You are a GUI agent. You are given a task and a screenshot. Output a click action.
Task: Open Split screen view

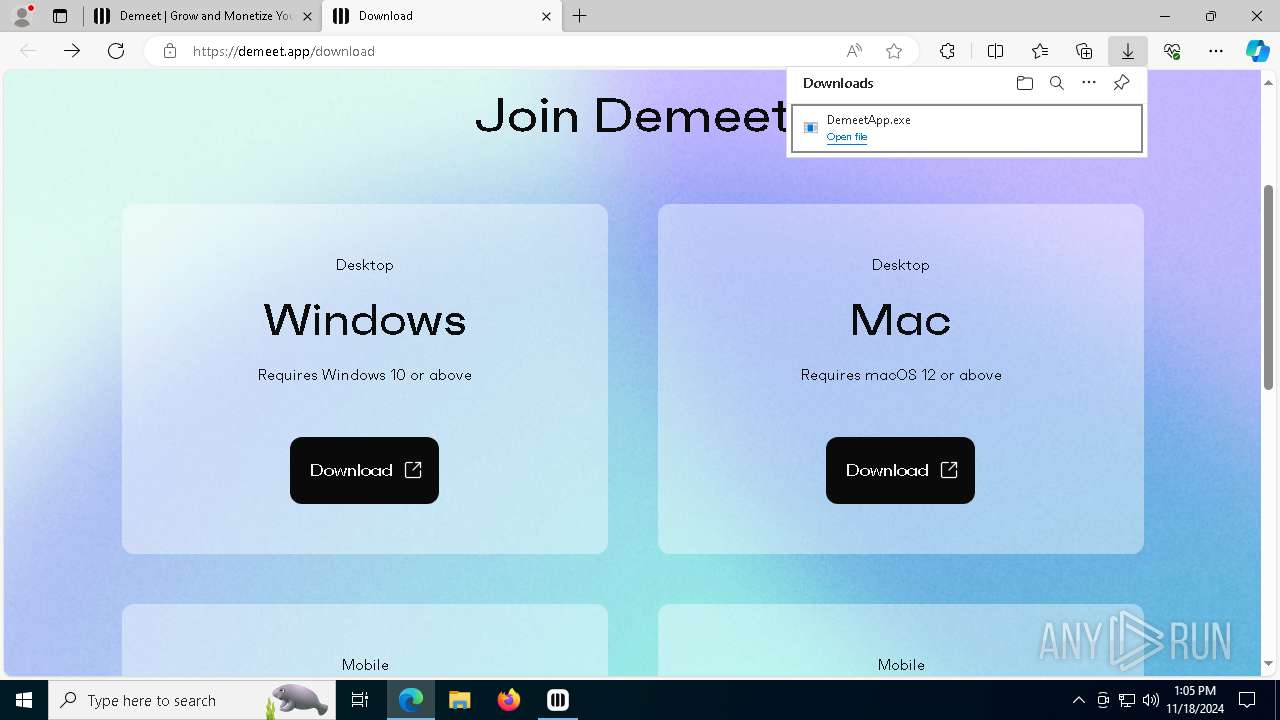tap(996, 51)
